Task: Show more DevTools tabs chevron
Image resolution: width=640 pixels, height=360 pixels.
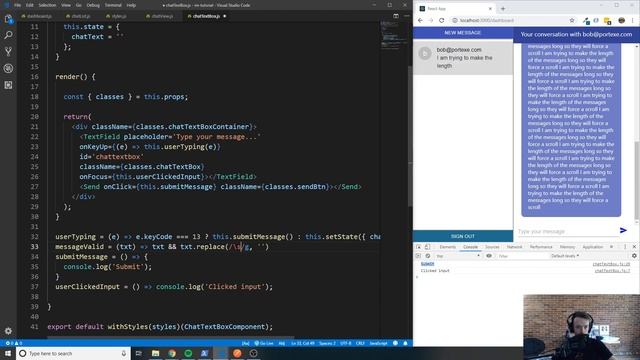Action: point(611,247)
